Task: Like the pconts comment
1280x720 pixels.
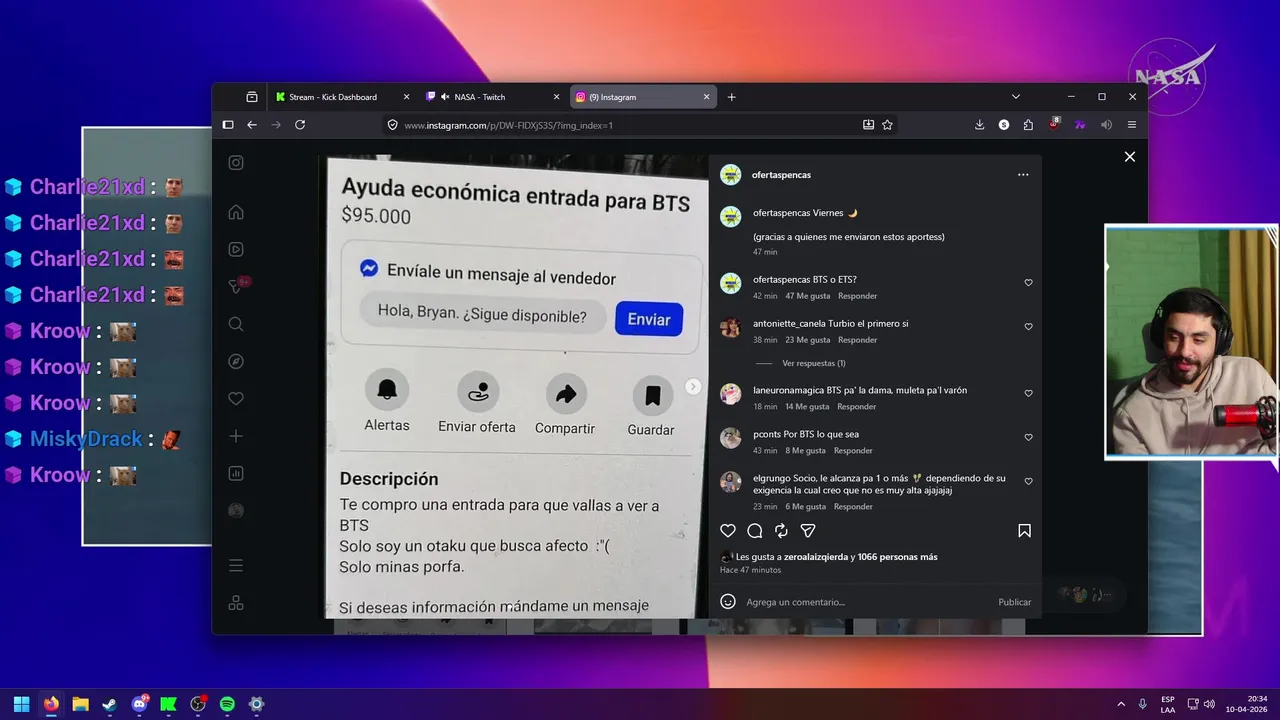Action: (x=1028, y=438)
